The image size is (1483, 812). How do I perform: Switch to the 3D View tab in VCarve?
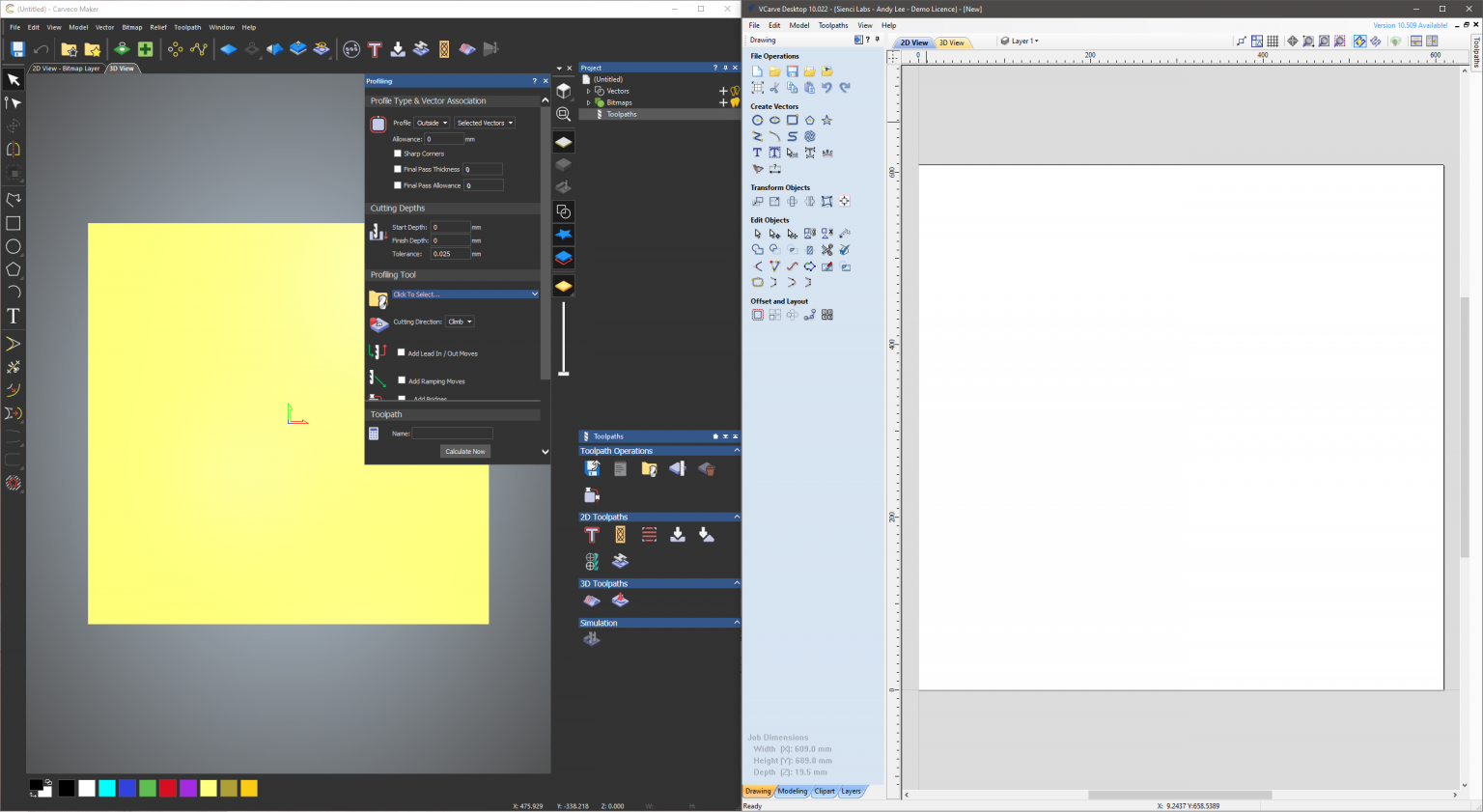(x=952, y=42)
